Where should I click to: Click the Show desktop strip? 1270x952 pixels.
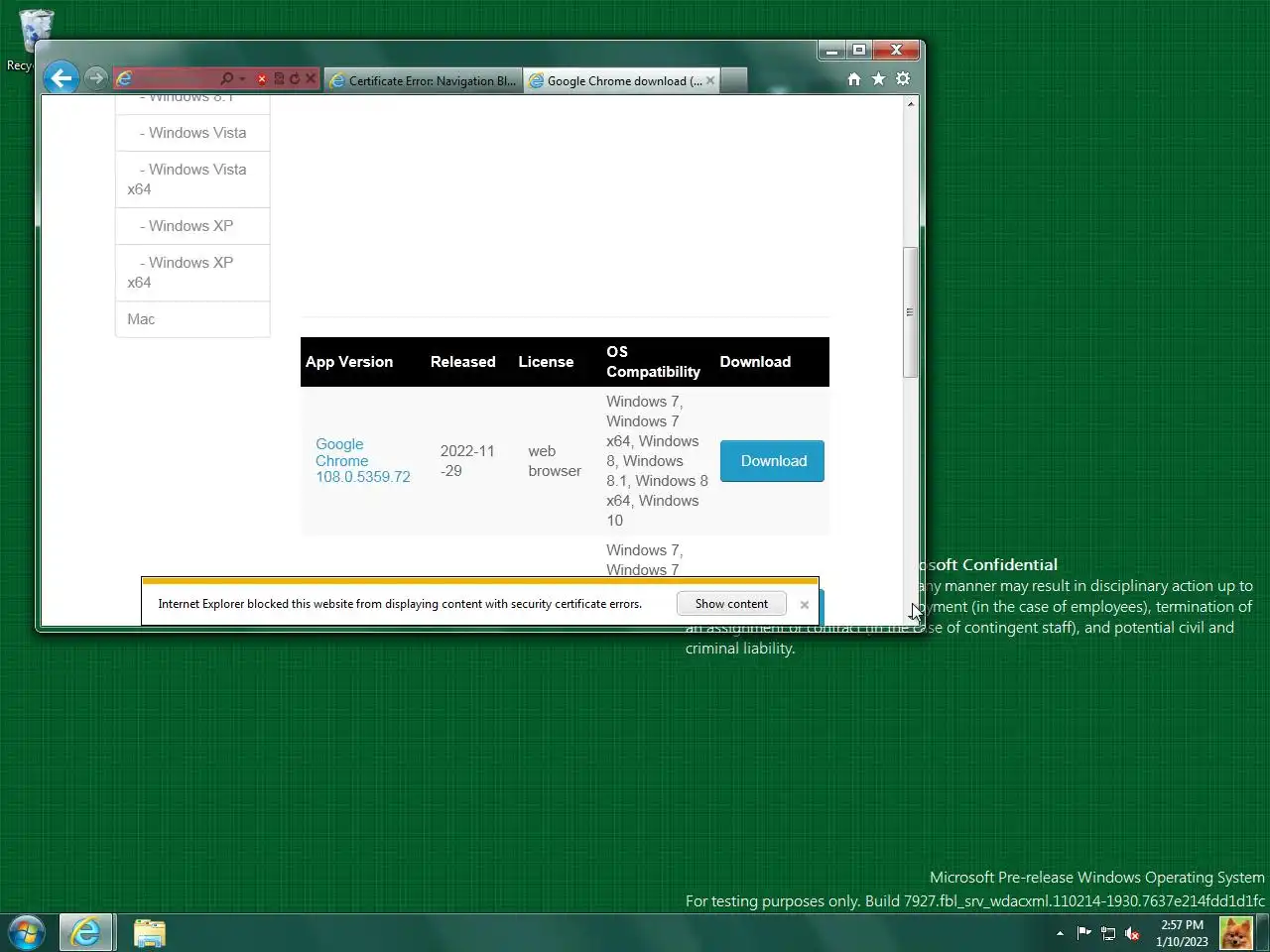click(1263, 933)
